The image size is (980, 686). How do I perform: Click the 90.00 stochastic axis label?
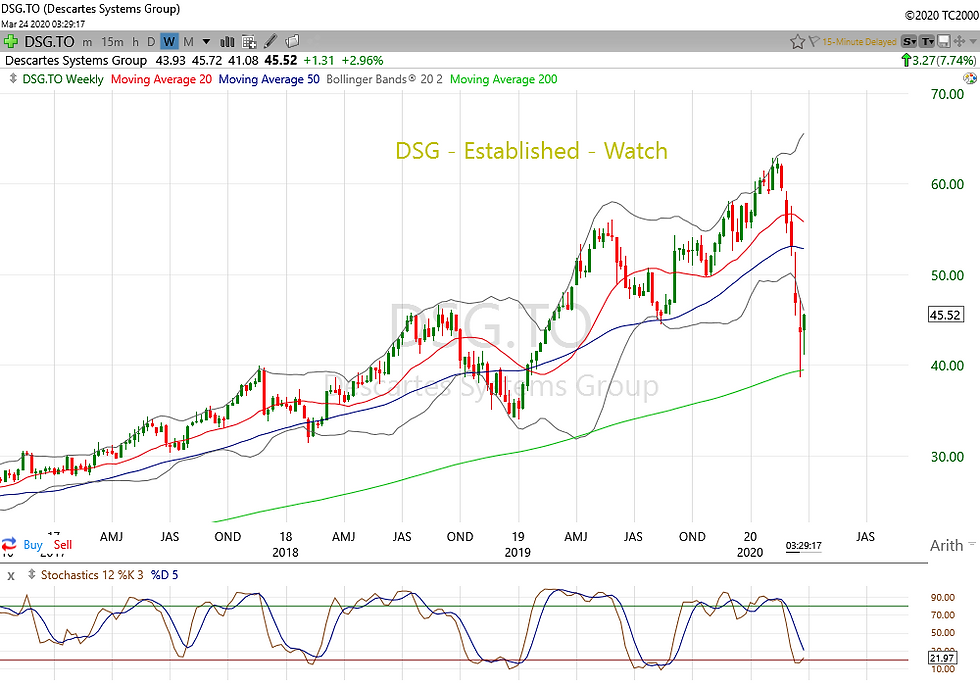942,598
